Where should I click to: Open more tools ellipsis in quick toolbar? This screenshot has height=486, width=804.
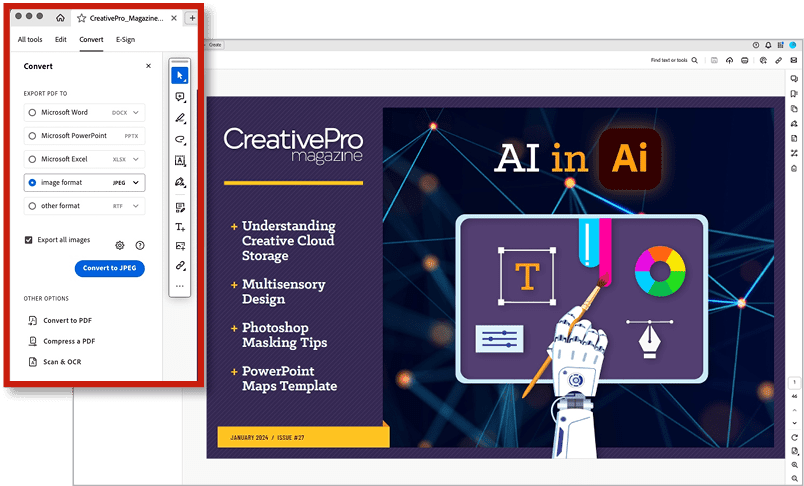click(x=179, y=286)
